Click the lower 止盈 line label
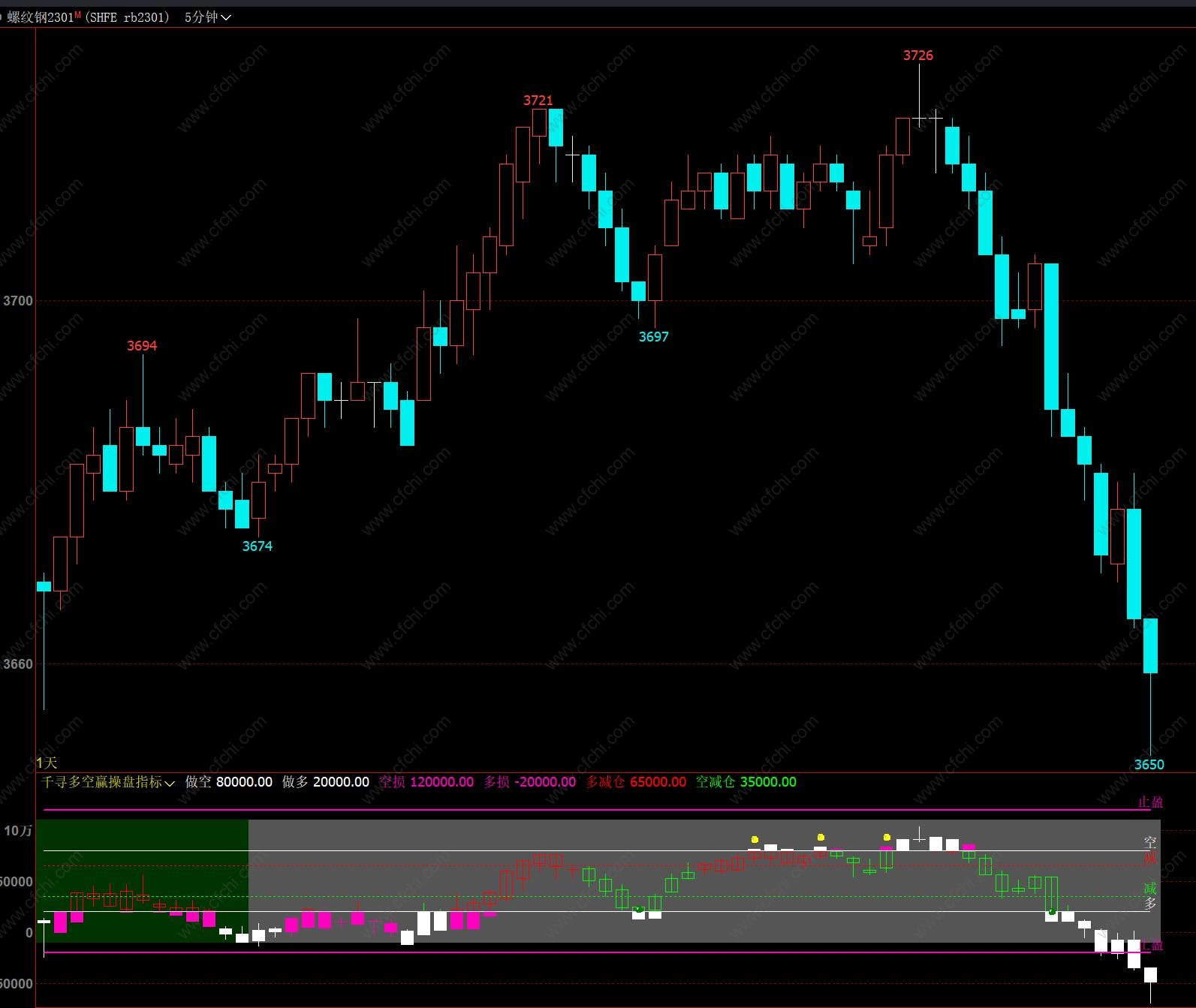1196x1008 pixels. click(1150, 946)
